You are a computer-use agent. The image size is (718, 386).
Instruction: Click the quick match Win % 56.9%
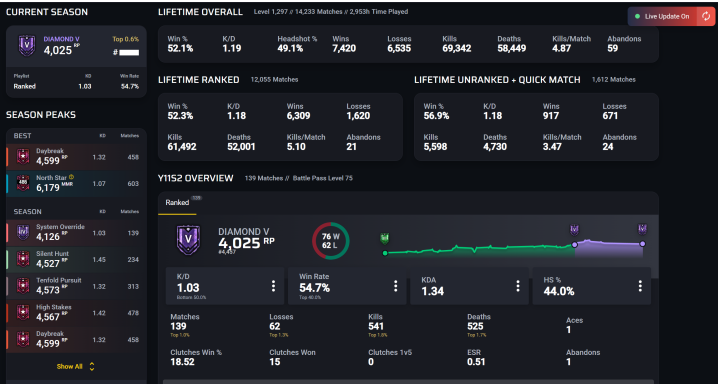click(x=436, y=111)
